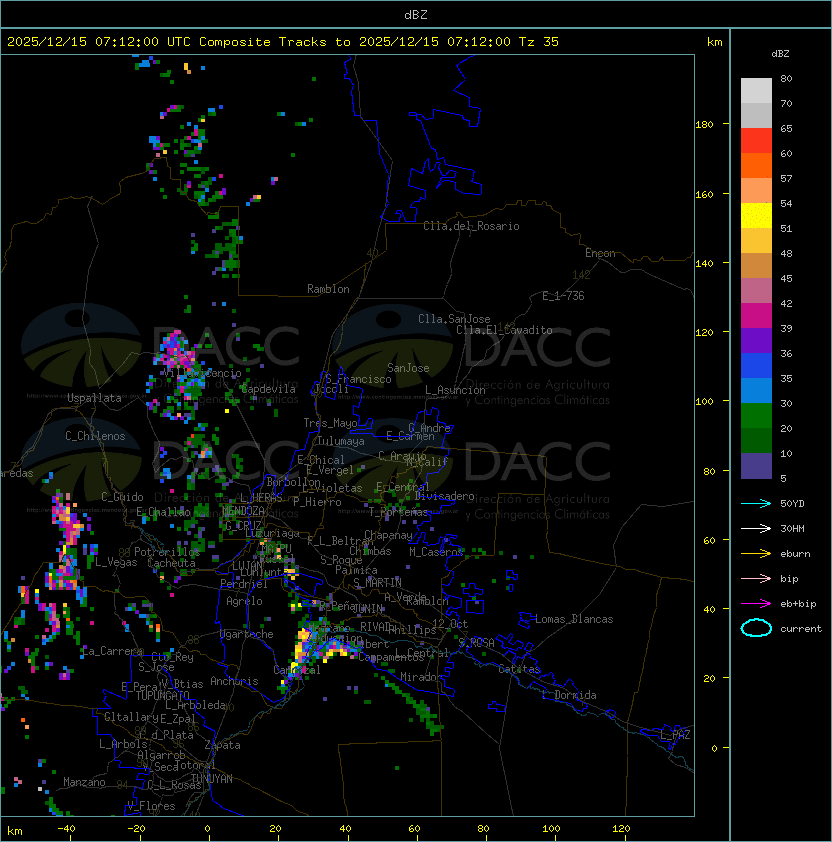
Task: Click the pink bip arrow in legend
Action: [x=756, y=578]
